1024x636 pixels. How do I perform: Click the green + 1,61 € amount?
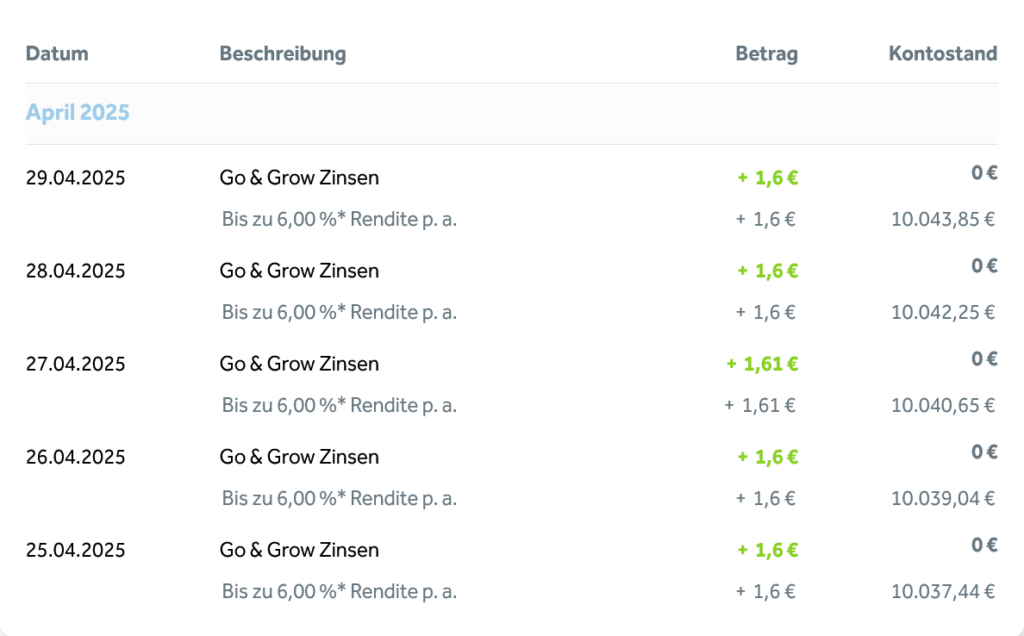click(762, 364)
